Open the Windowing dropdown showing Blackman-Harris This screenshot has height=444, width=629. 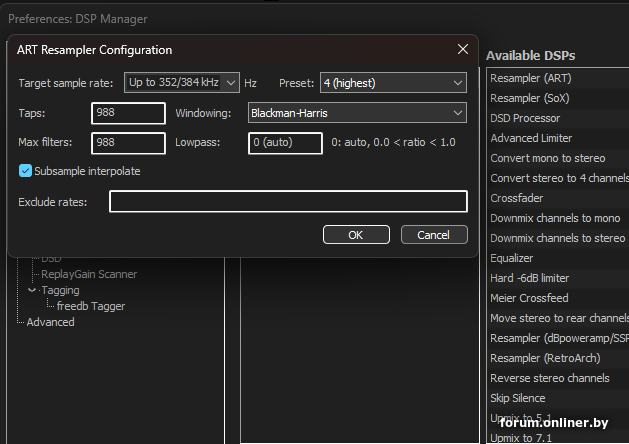point(357,113)
